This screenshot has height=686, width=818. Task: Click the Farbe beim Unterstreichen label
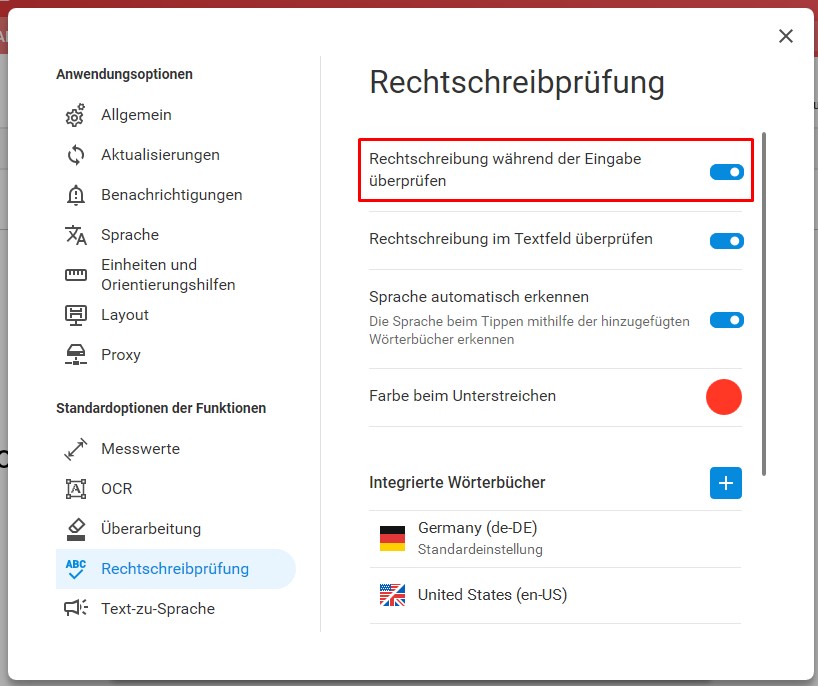[x=462, y=396]
